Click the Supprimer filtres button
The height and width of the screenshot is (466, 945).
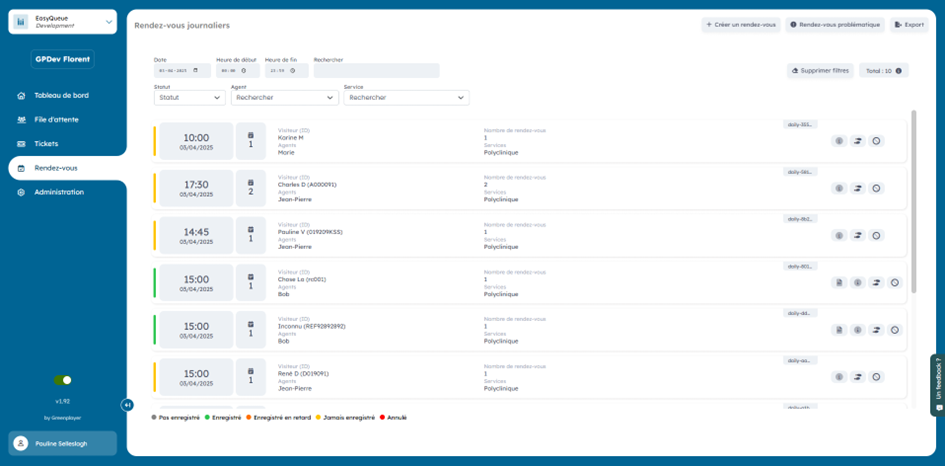(x=820, y=71)
